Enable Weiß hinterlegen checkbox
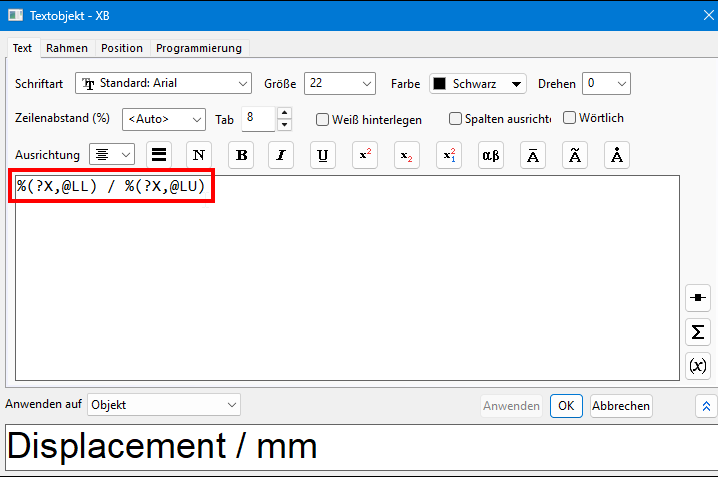Image resolution: width=718 pixels, height=477 pixels. (323, 120)
